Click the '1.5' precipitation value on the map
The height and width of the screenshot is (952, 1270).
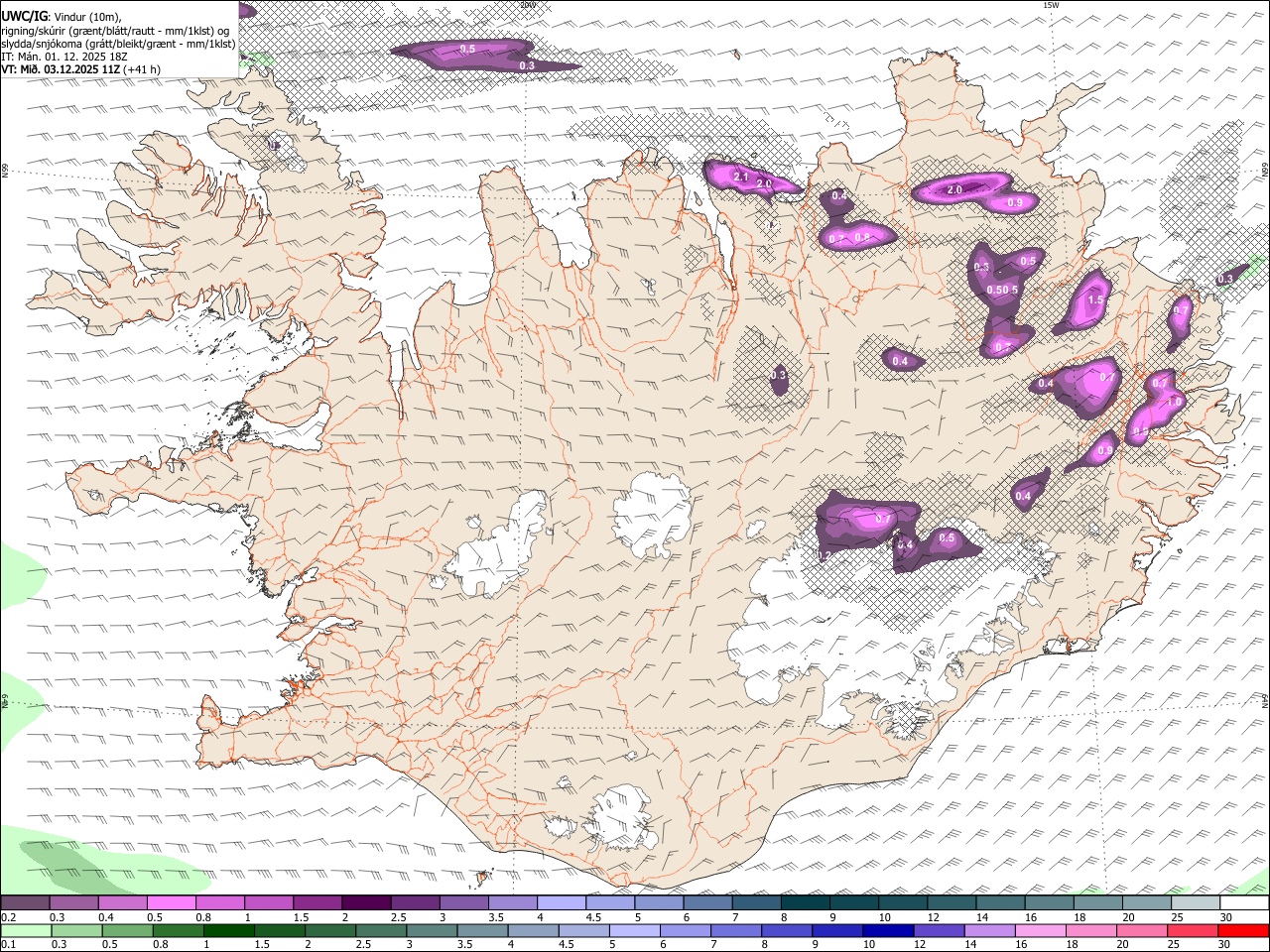click(1095, 300)
